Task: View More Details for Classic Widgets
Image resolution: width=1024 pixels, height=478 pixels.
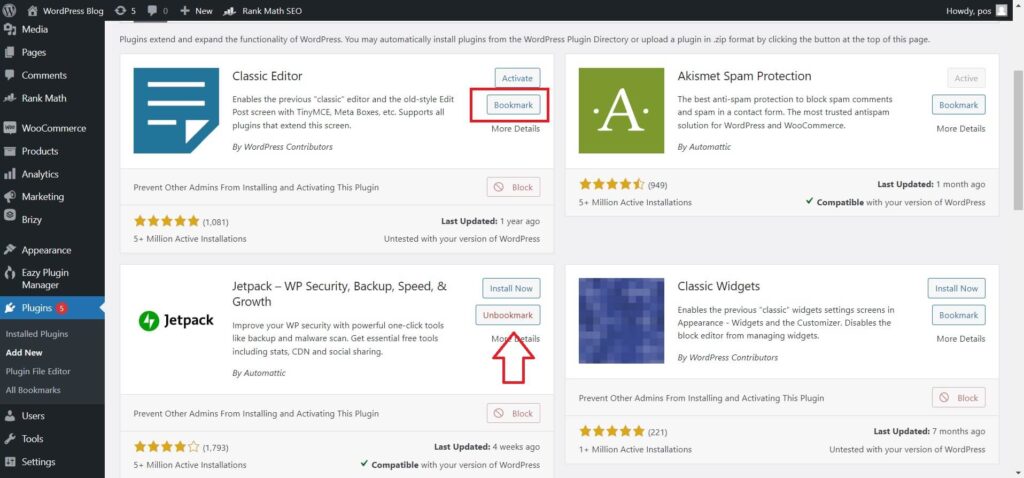Action: (961, 339)
